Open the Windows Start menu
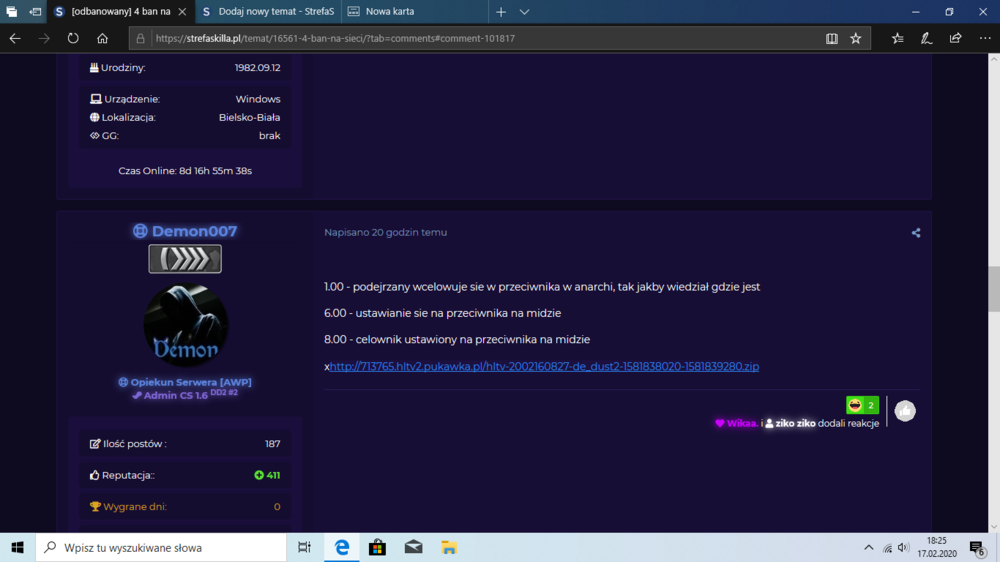 point(17,547)
